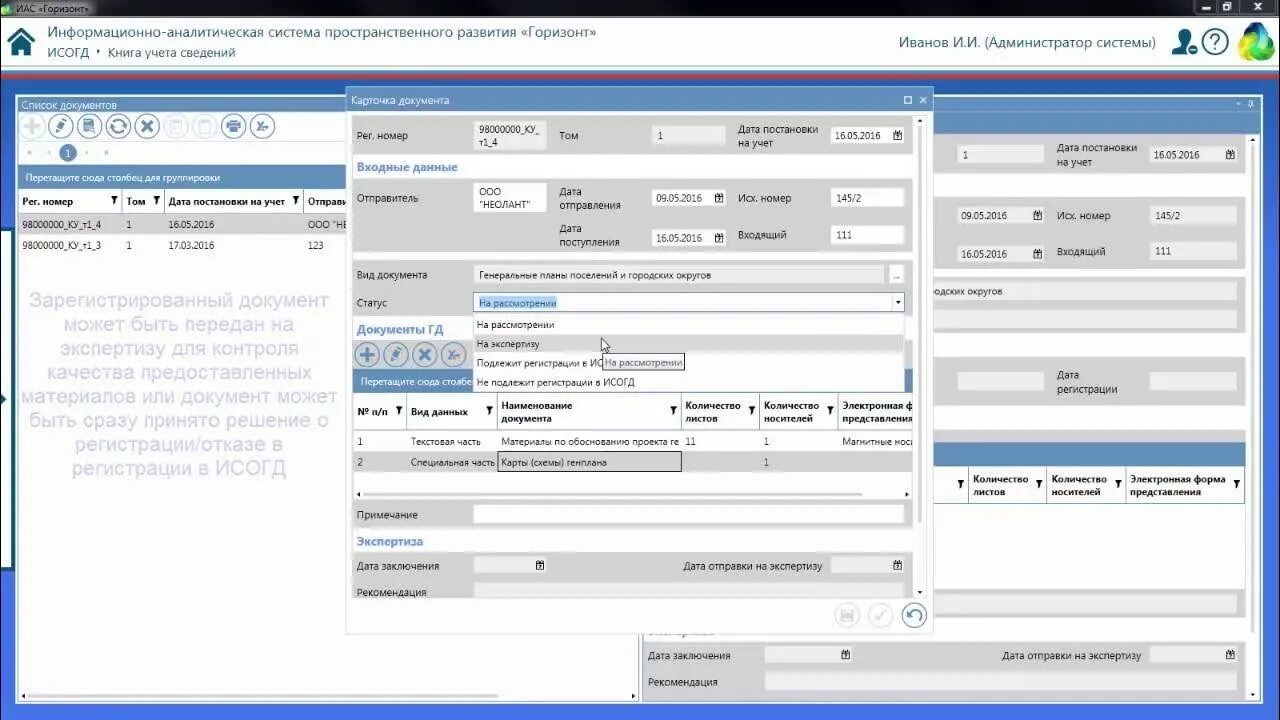The height and width of the screenshot is (720, 1280).
Task: Edit the selected document with pencil icon in Список документов
Action: [x=61, y=126]
